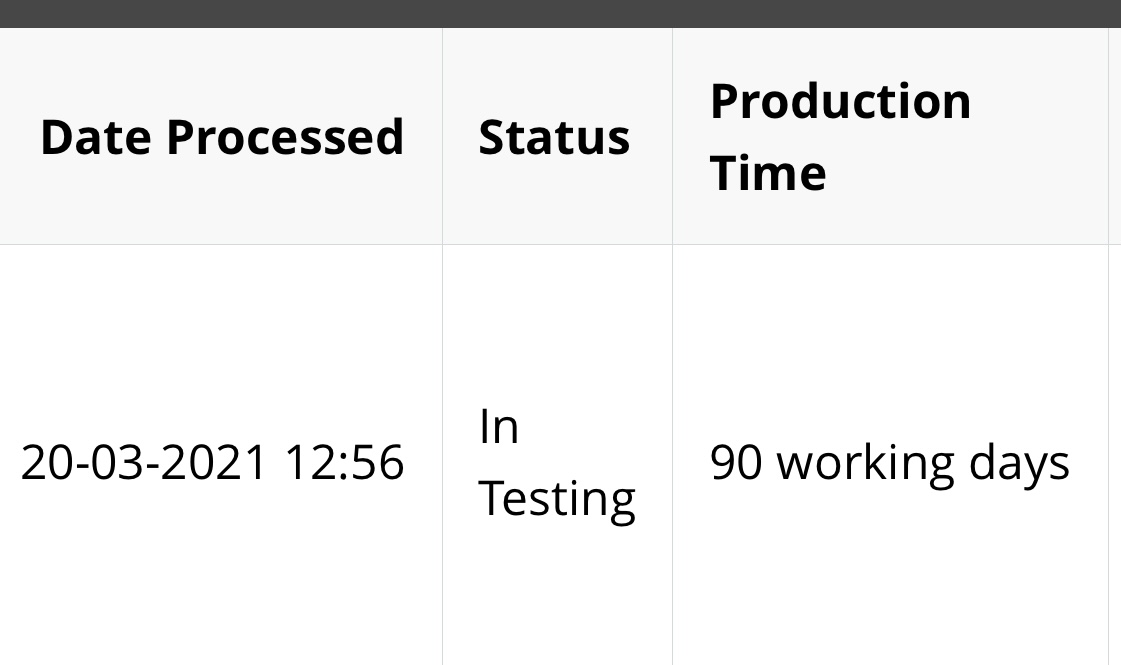Select the 20-03-2021 date text

pyautogui.click(x=144, y=462)
